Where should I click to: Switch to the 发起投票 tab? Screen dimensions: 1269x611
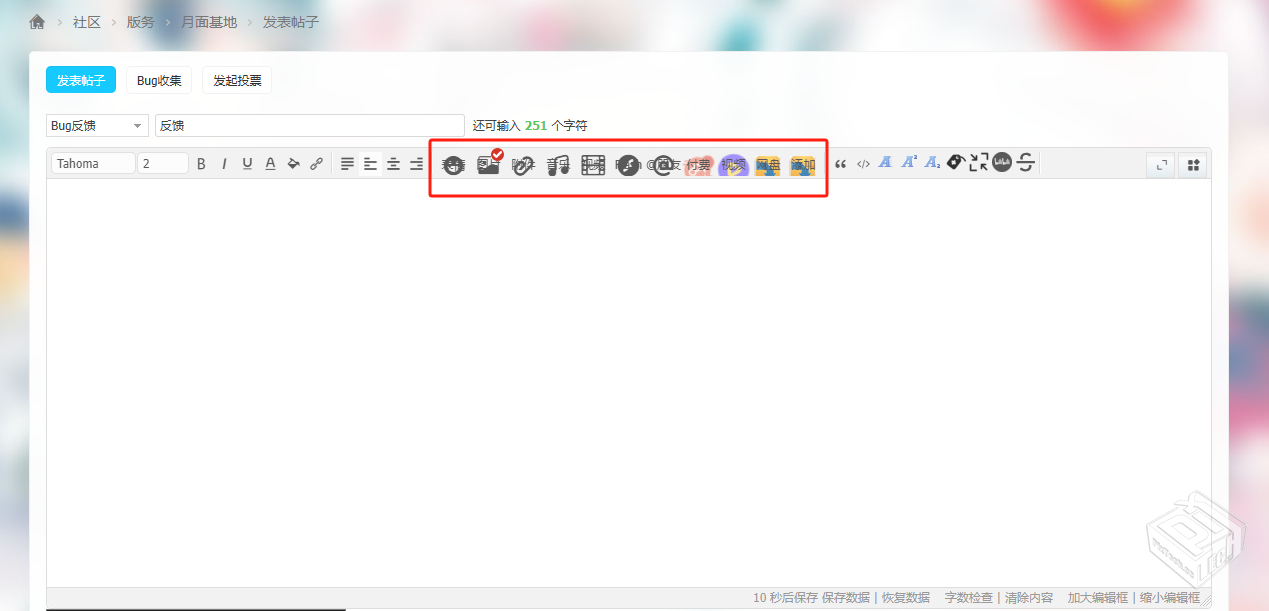click(237, 81)
